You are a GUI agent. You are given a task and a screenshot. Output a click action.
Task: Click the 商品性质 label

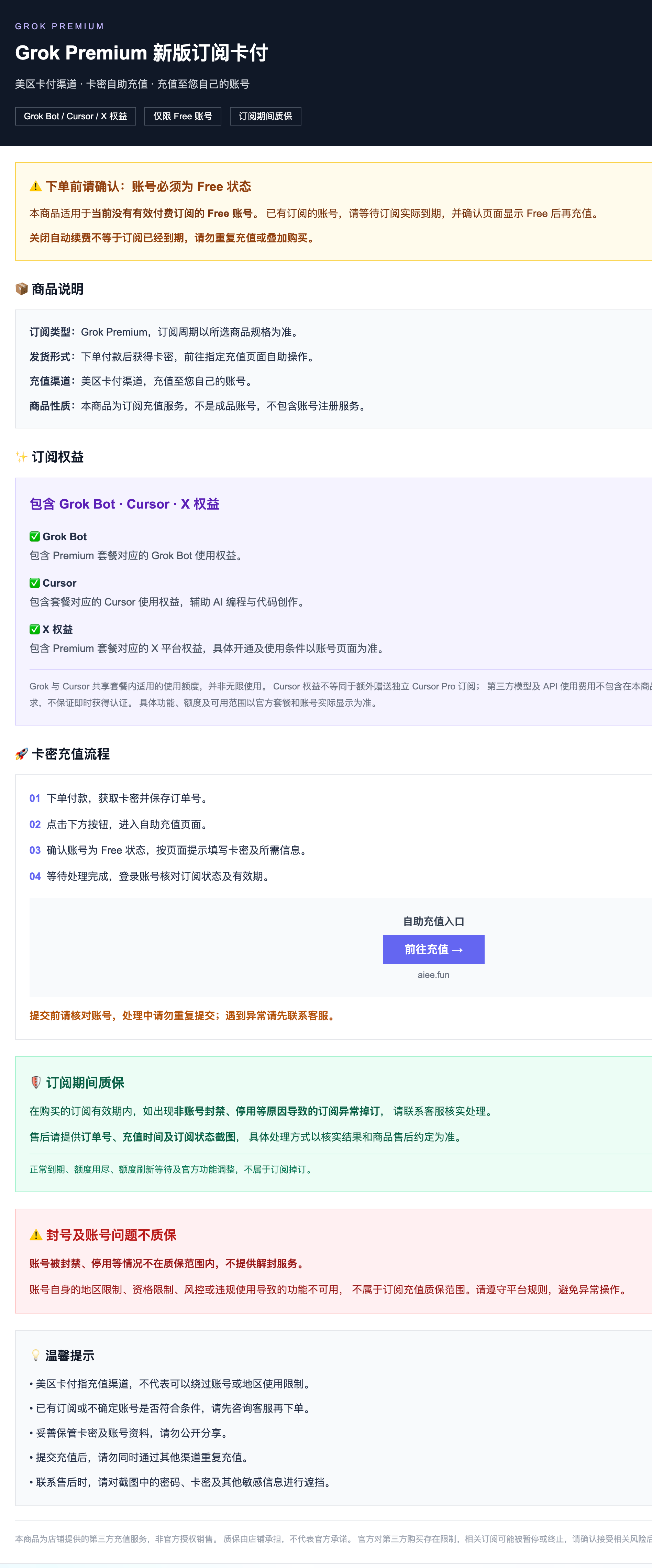point(52,406)
